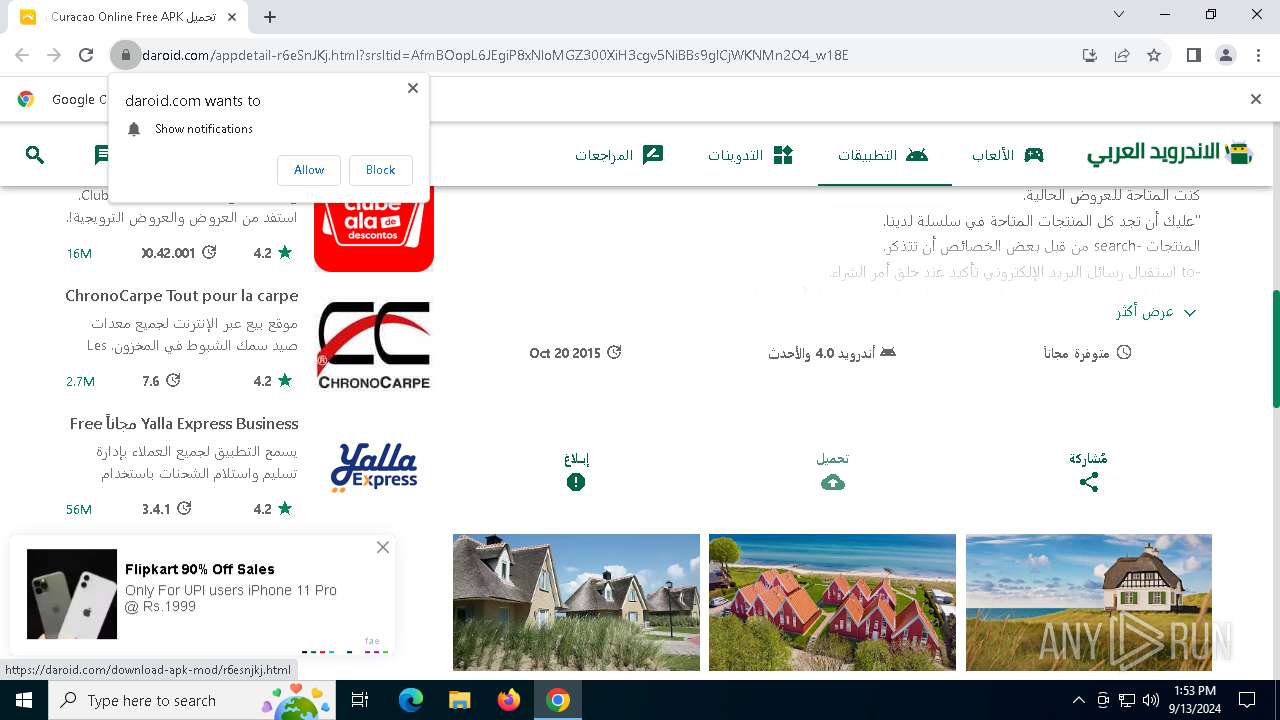Screen dimensions: 1280x720
Task: Click the Clube Ala de Descontos logo
Action: 374,229
